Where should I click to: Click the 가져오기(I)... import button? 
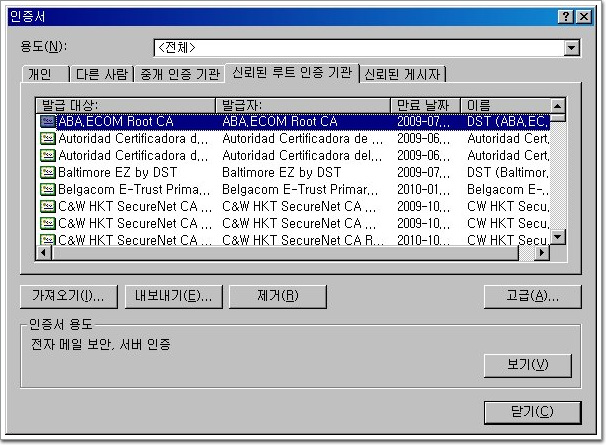[x=68, y=296]
